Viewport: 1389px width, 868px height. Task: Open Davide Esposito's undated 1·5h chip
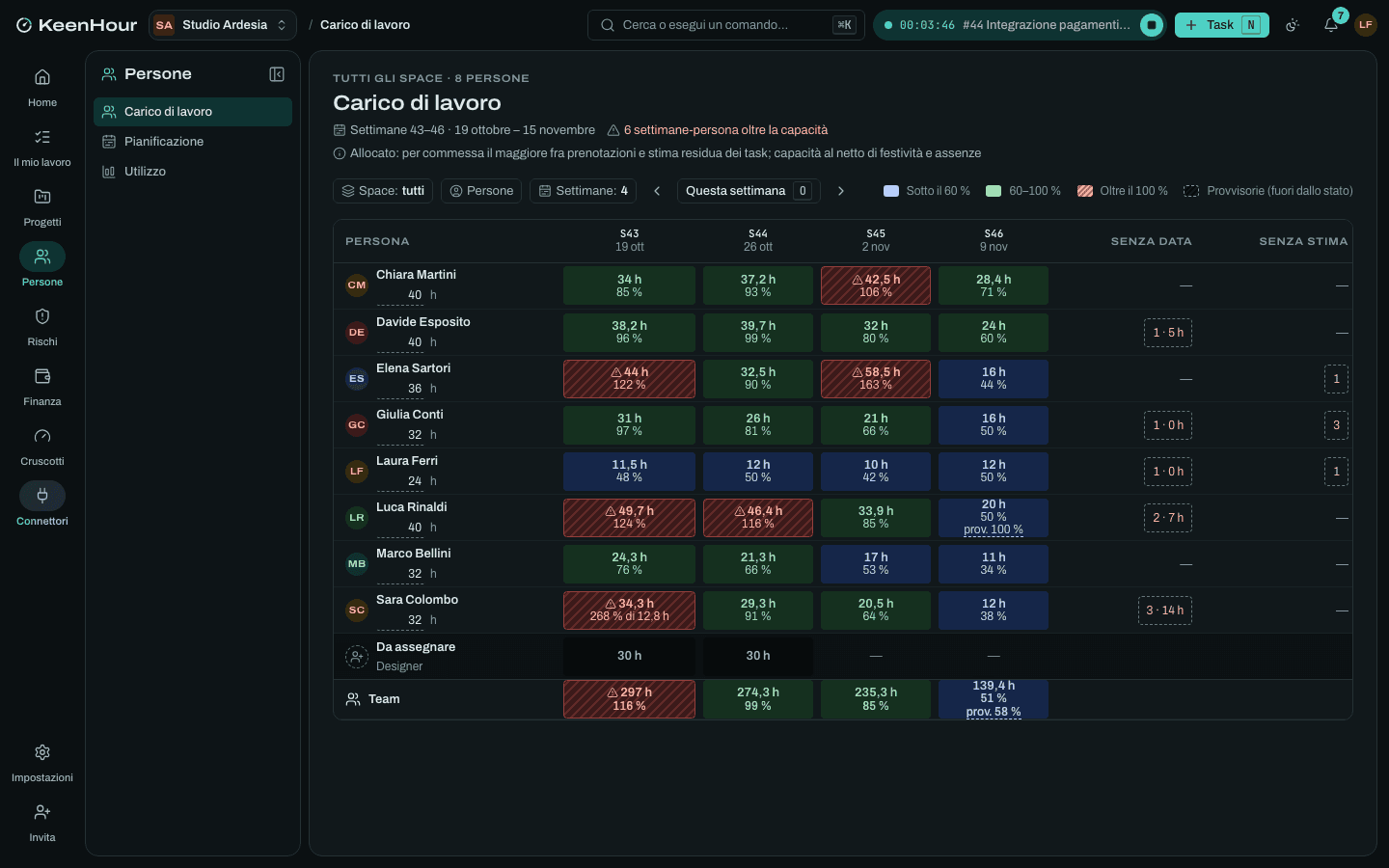[1168, 333]
